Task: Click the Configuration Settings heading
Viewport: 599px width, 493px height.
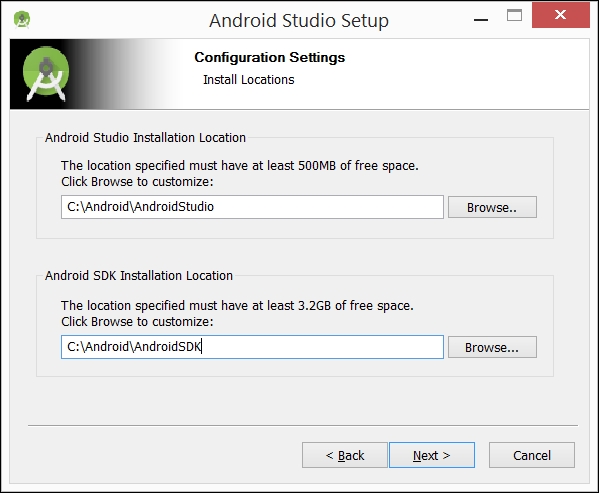Action: pos(270,57)
